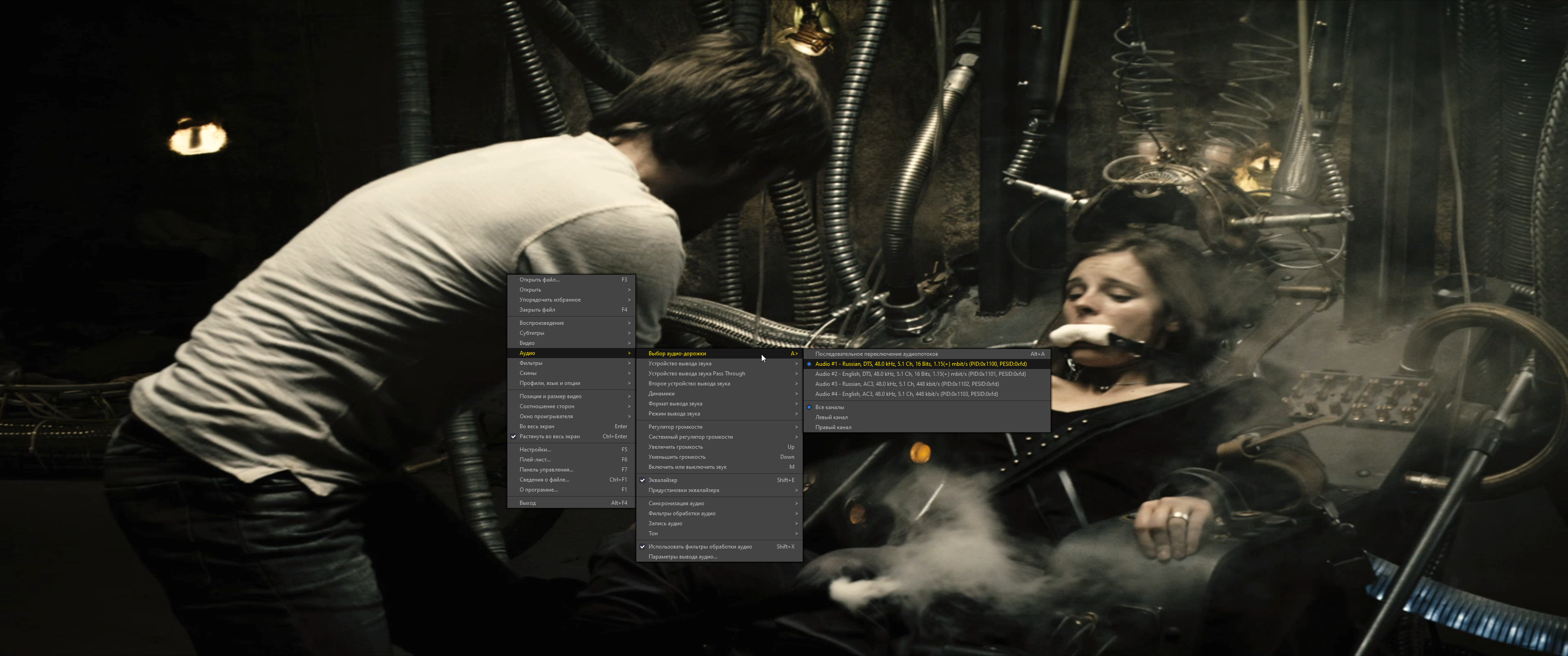Expand 'Формат вывода звука' submenu
This screenshot has width=1568, height=656.
(x=719, y=404)
